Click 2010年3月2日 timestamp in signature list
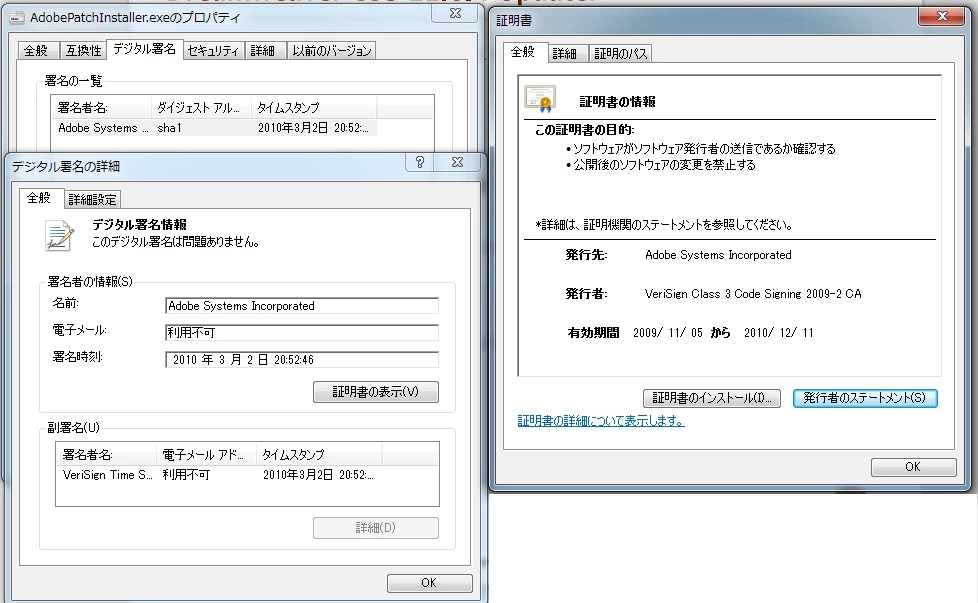The height and width of the screenshot is (603, 978). [x=313, y=128]
